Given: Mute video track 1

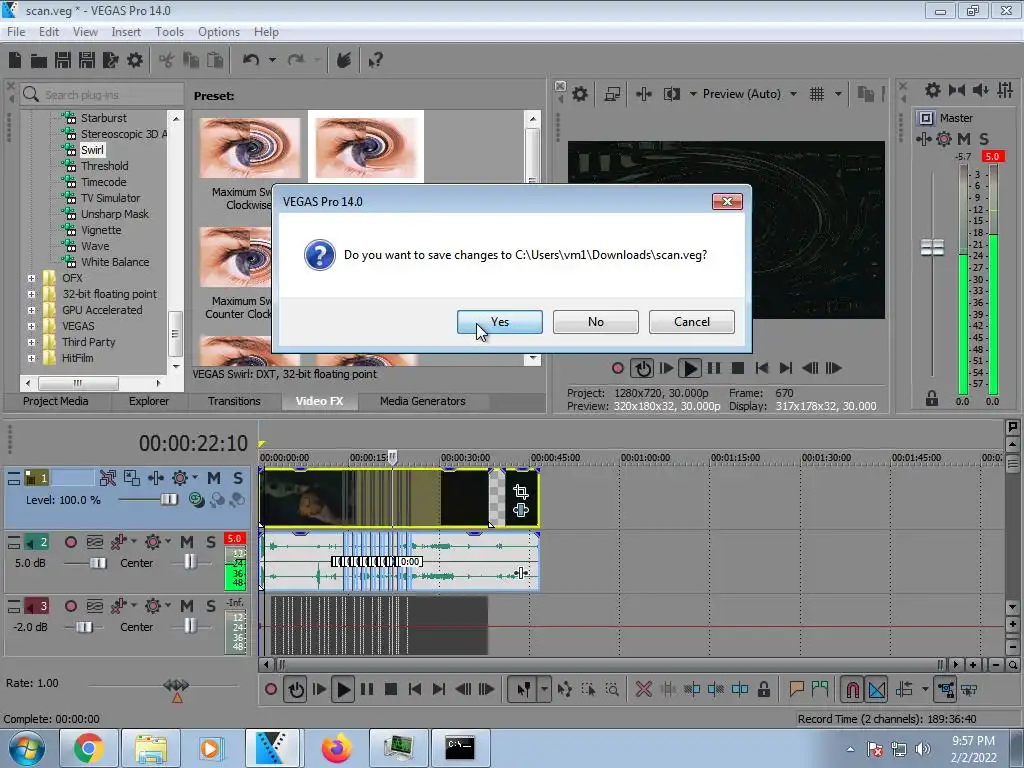Looking at the screenshot, I should tap(214, 478).
